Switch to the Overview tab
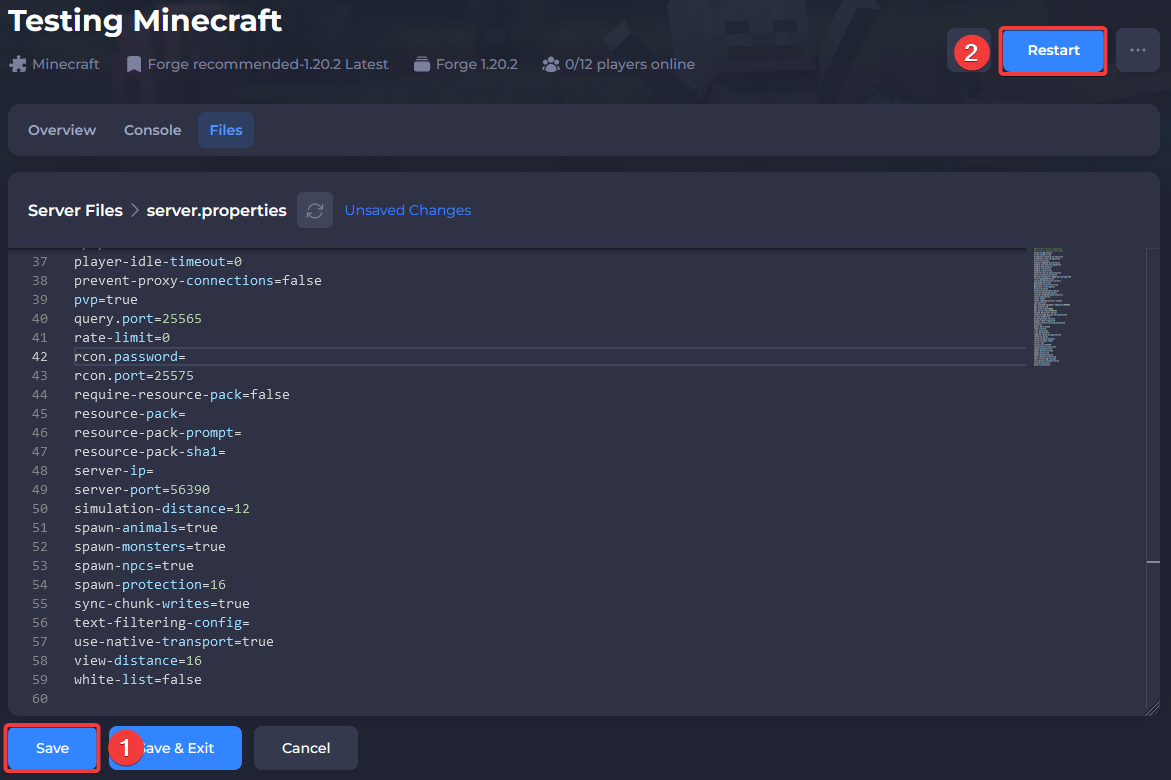This screenshot has width=1171, height=780. (62, 130)
